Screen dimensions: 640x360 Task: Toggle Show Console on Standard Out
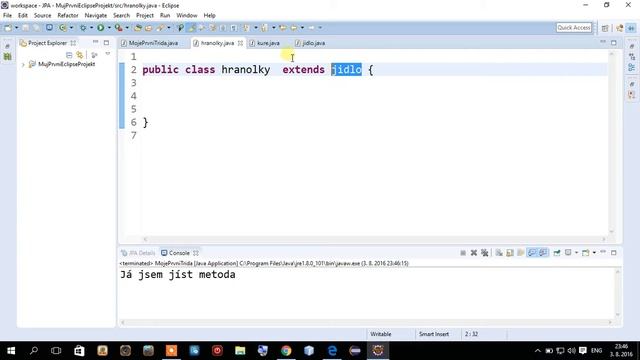(x=532, y=253)
